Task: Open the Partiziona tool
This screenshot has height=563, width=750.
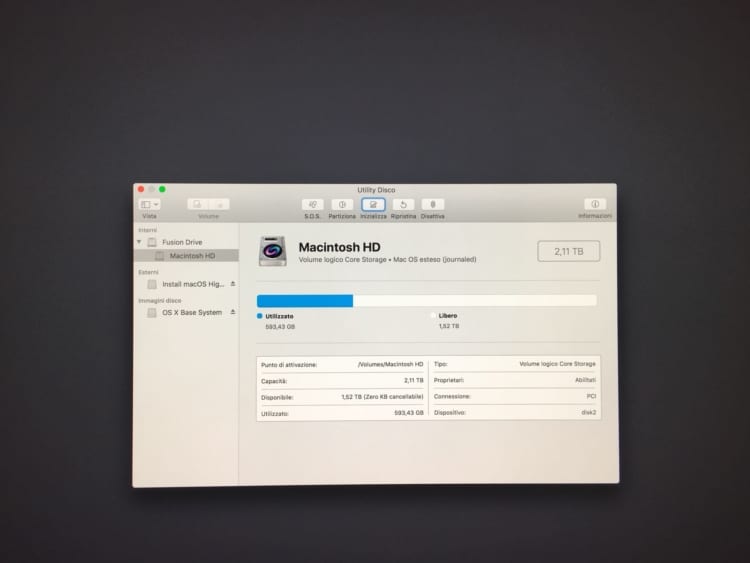Action: (x=342, y=204)
